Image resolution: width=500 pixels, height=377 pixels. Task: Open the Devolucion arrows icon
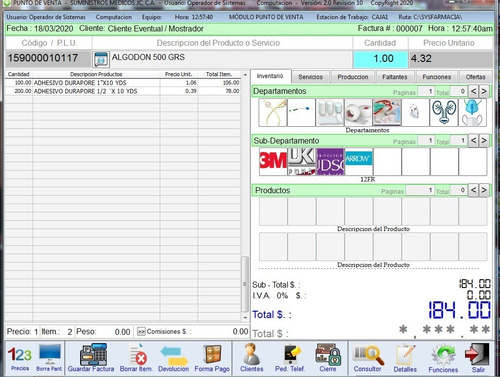[x=173, y=358]
